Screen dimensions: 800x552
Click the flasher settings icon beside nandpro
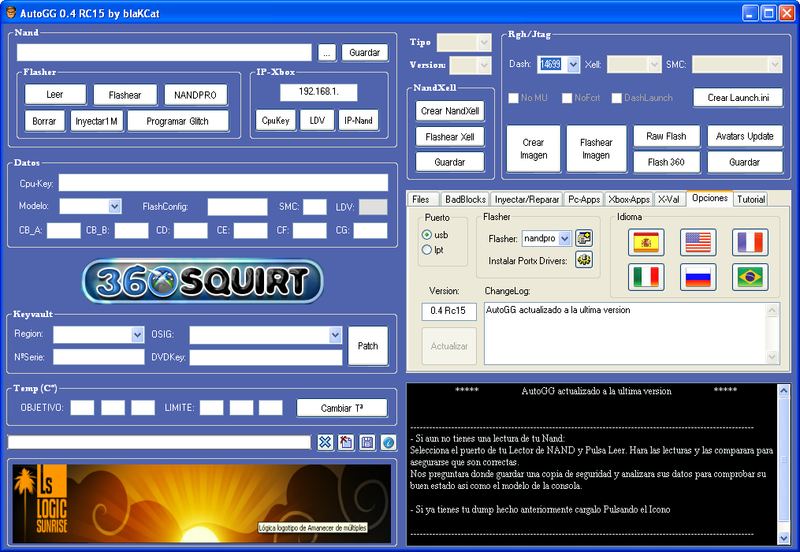point(584,238)
